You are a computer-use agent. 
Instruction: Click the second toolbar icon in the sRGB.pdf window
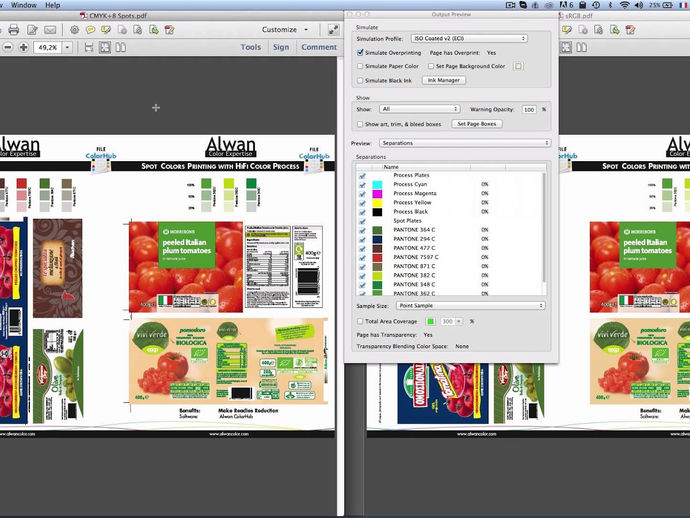click(x=583, y=29)
